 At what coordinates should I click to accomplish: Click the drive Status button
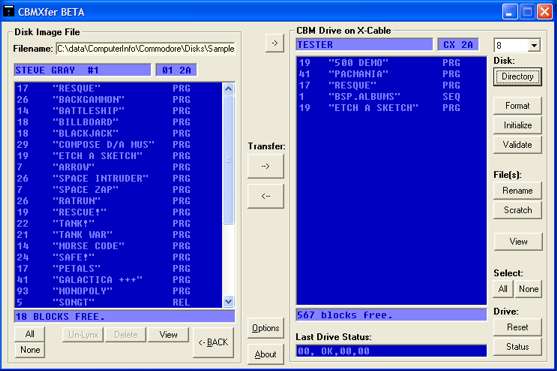pos(517,346)
